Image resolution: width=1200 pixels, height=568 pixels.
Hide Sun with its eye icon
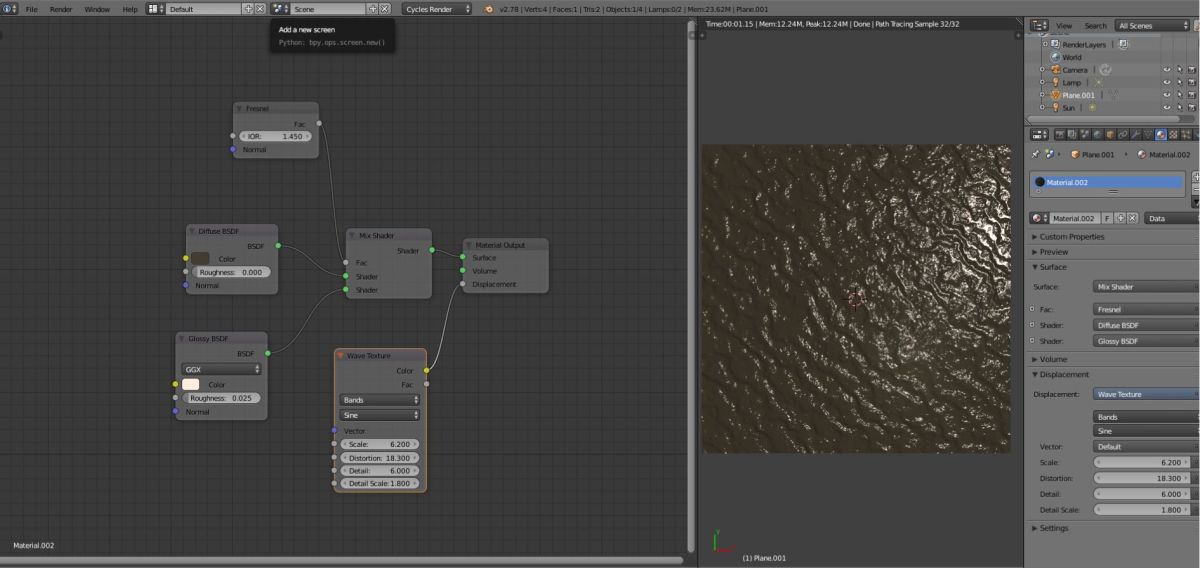[x=1166, y=108]
